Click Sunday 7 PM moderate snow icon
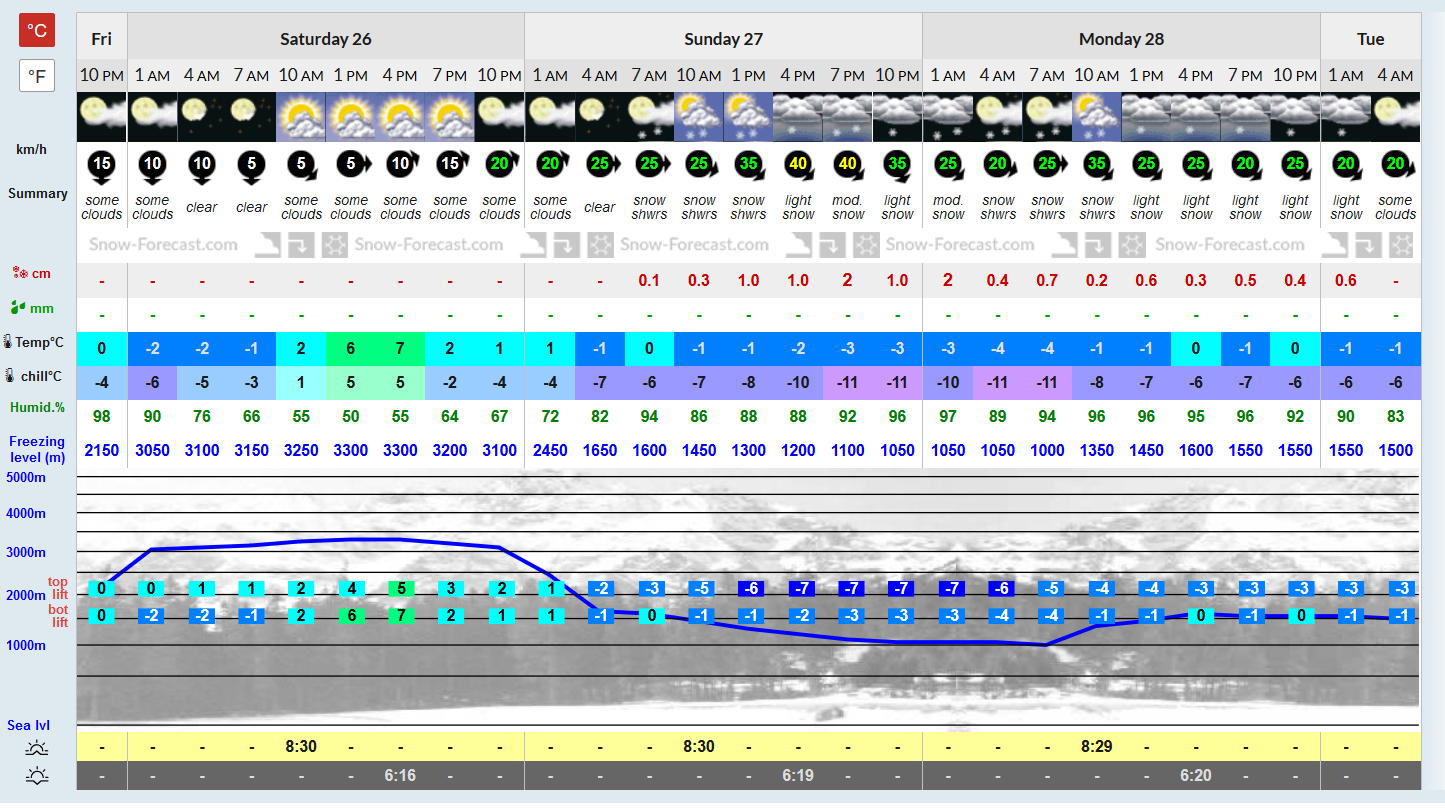 click(848, 117)
